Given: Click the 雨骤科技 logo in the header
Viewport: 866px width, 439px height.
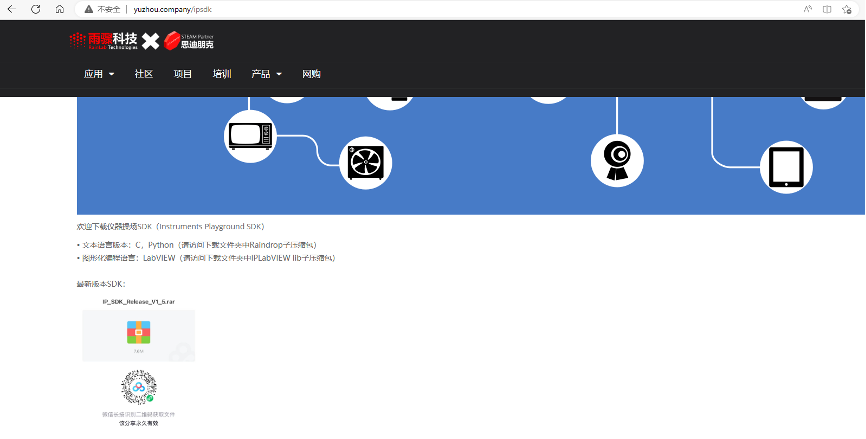Looking at the screenshot, I should [x=103, y=41].
